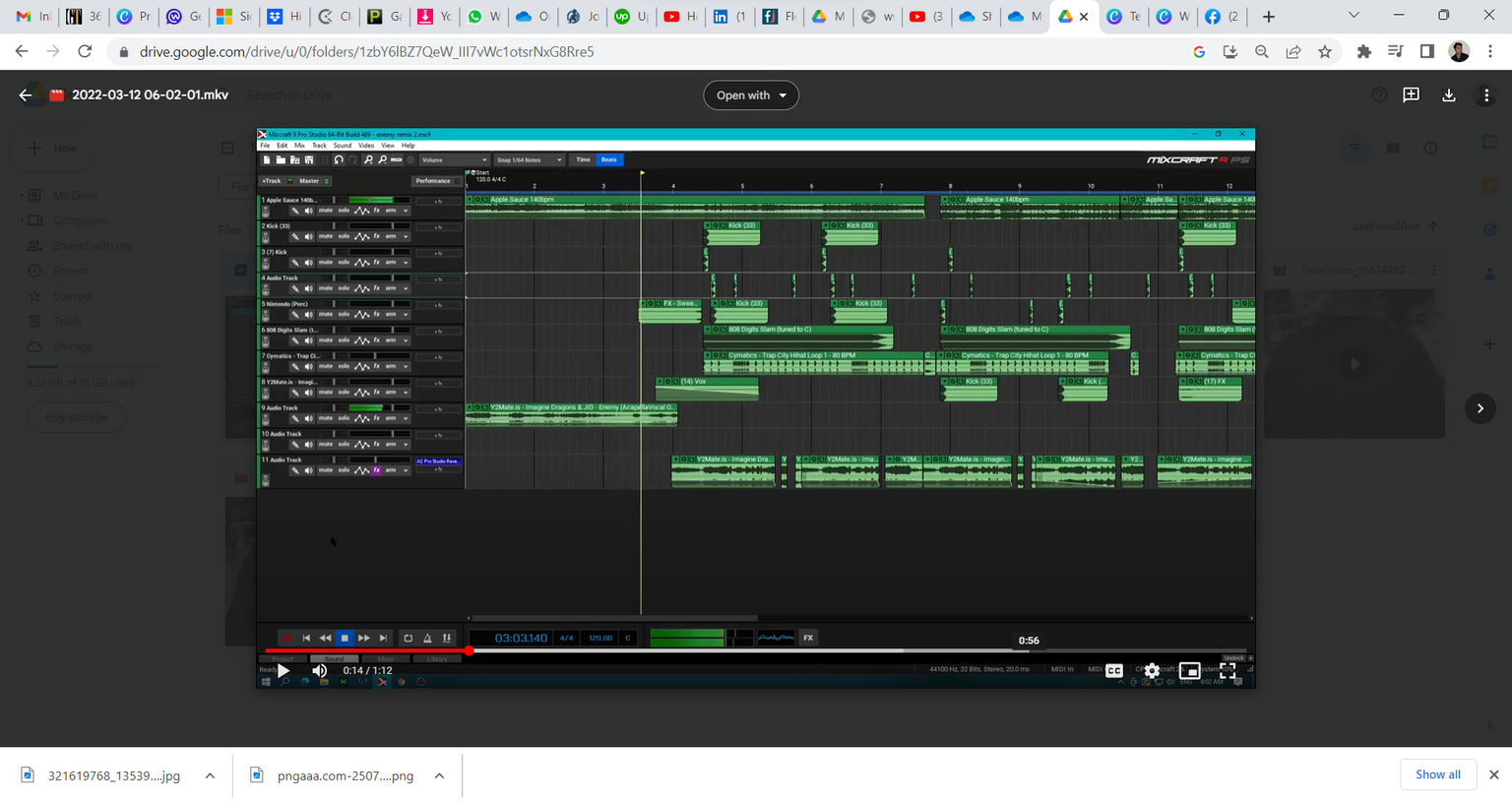Click the install app icon in address bar
Viewport: 1512px width, 803px height.
tap(1230, 52)
